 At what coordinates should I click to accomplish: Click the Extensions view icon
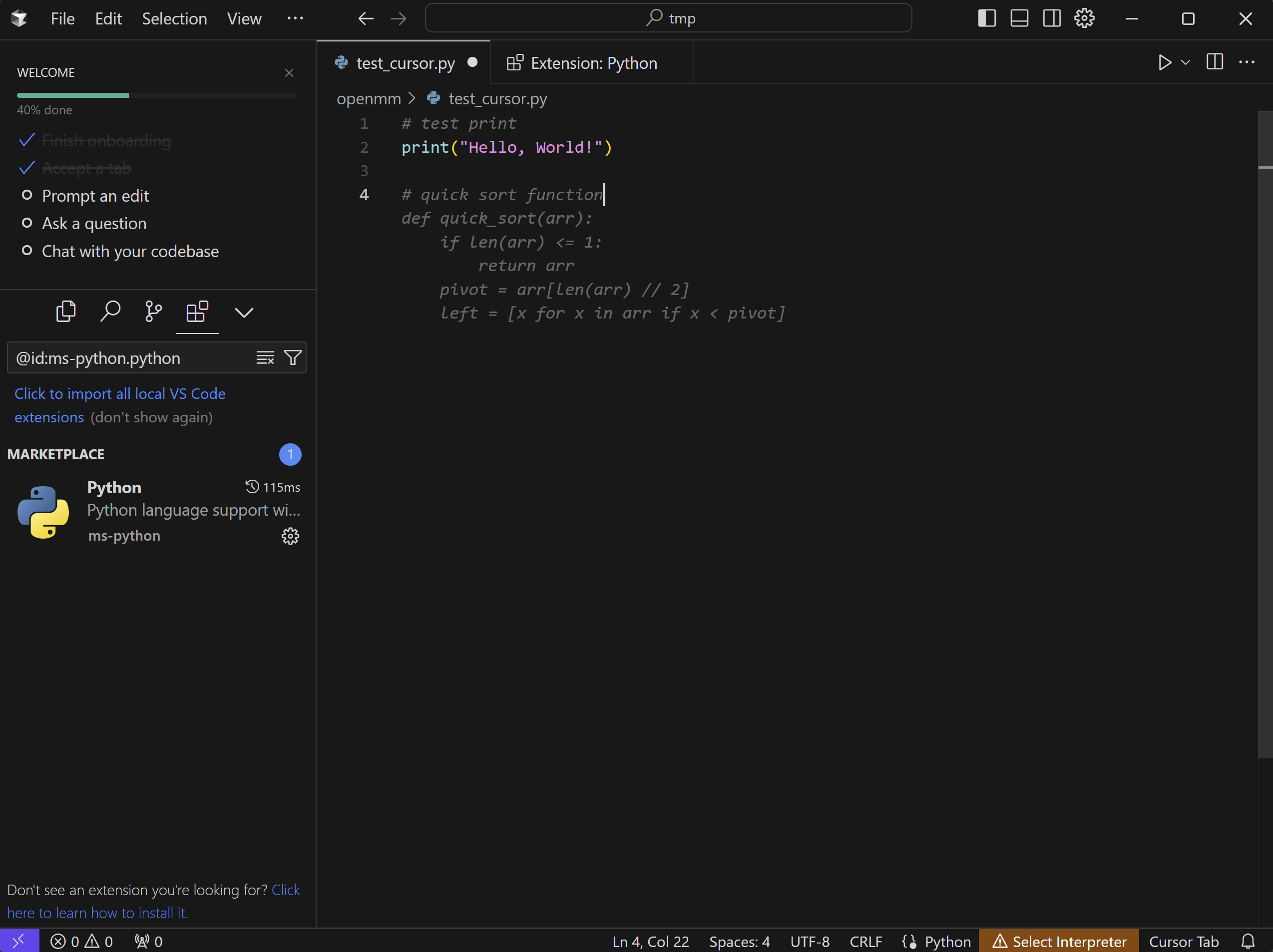coord(197,312)
